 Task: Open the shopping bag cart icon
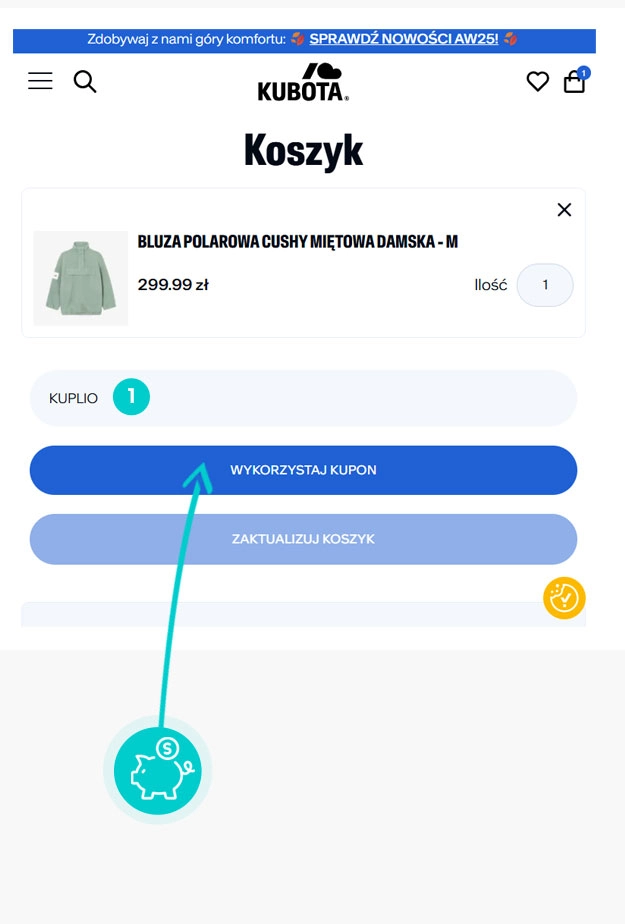point(574,83)
